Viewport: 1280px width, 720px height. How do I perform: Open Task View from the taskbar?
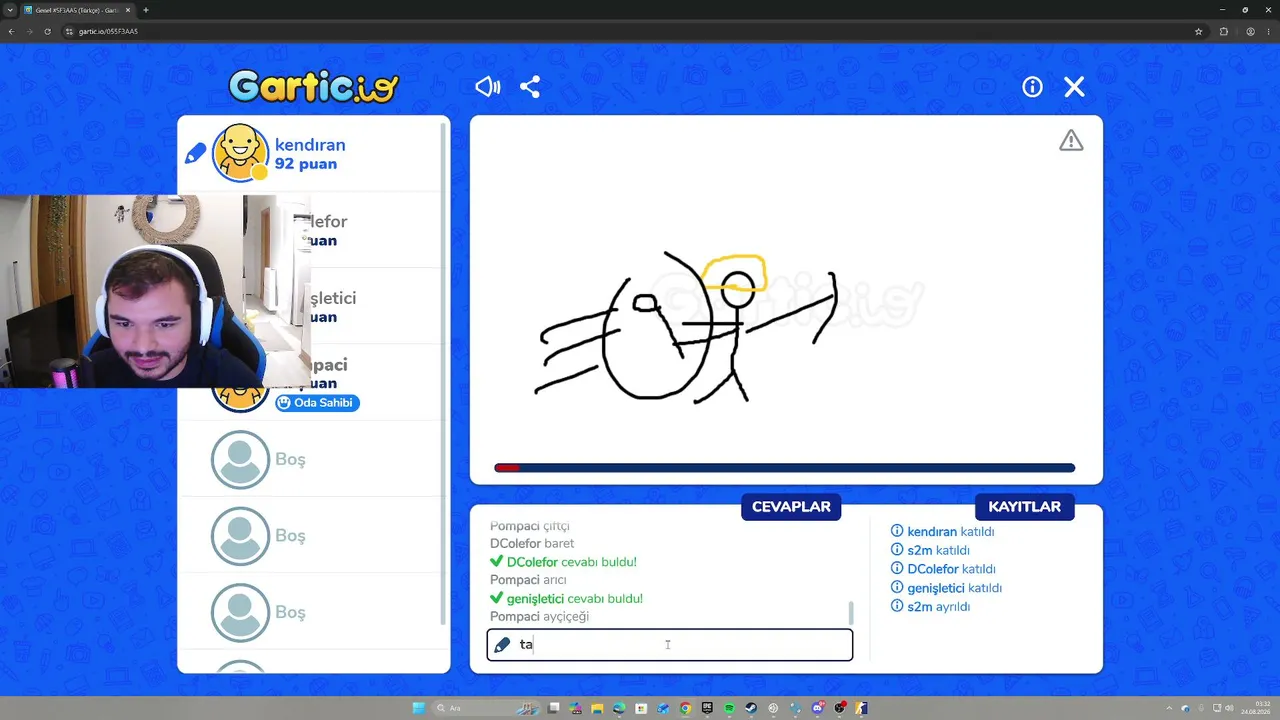click(x=553, y=708)
